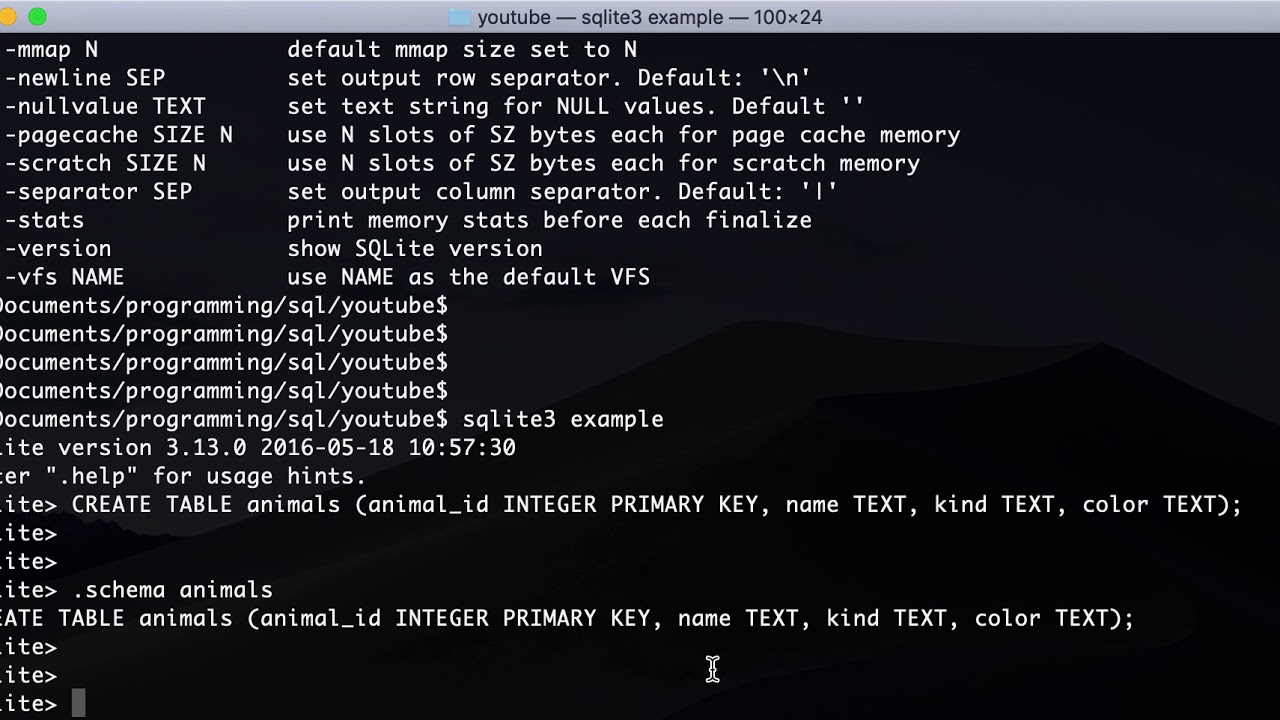This screenshot has height=720, width=1280.
Task: Click the version 3.13.0 line
Action: click(258, 448)
